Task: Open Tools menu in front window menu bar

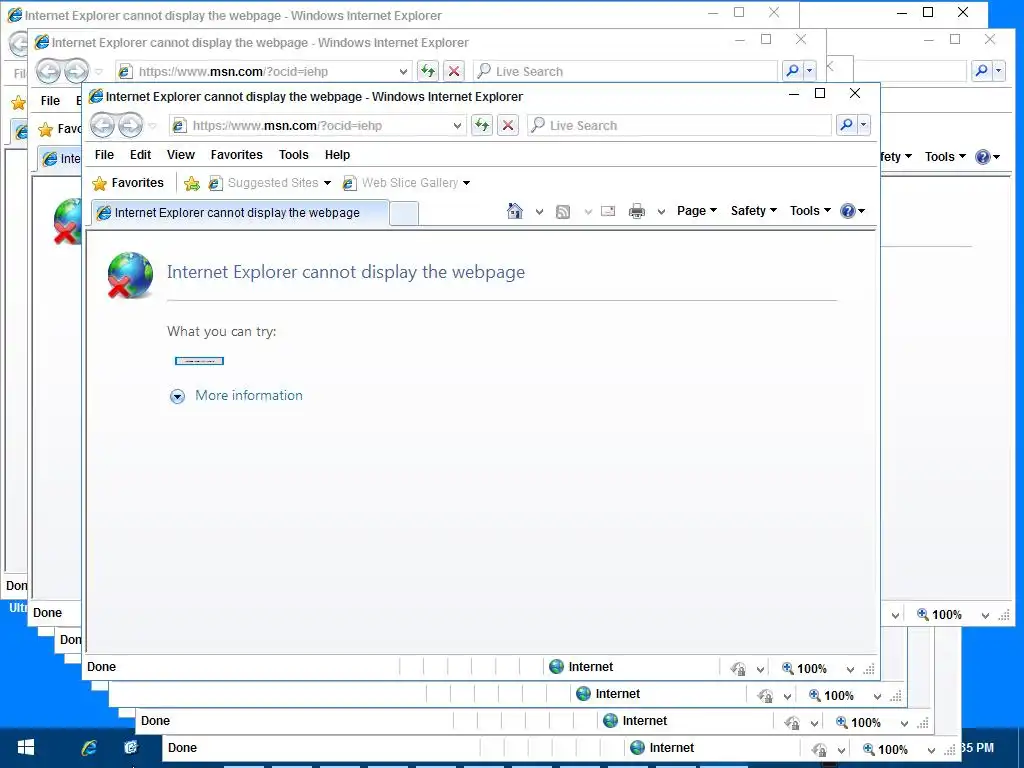Action: 293,155
